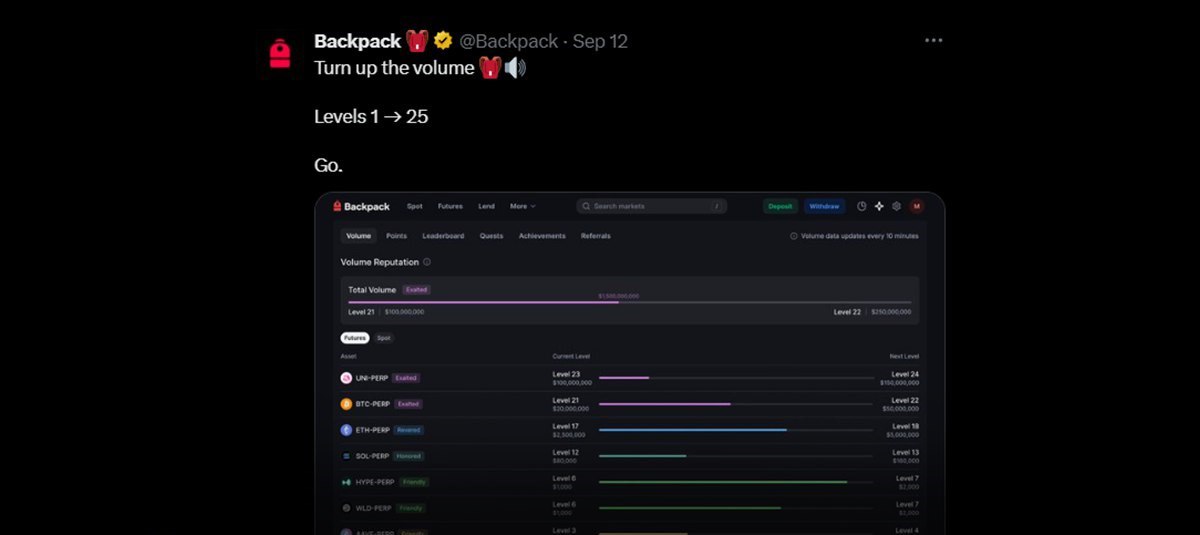This screenshot has height=535, width=1200.
Task: Click the ETH-PERP asset name
Action: (372, 430)
